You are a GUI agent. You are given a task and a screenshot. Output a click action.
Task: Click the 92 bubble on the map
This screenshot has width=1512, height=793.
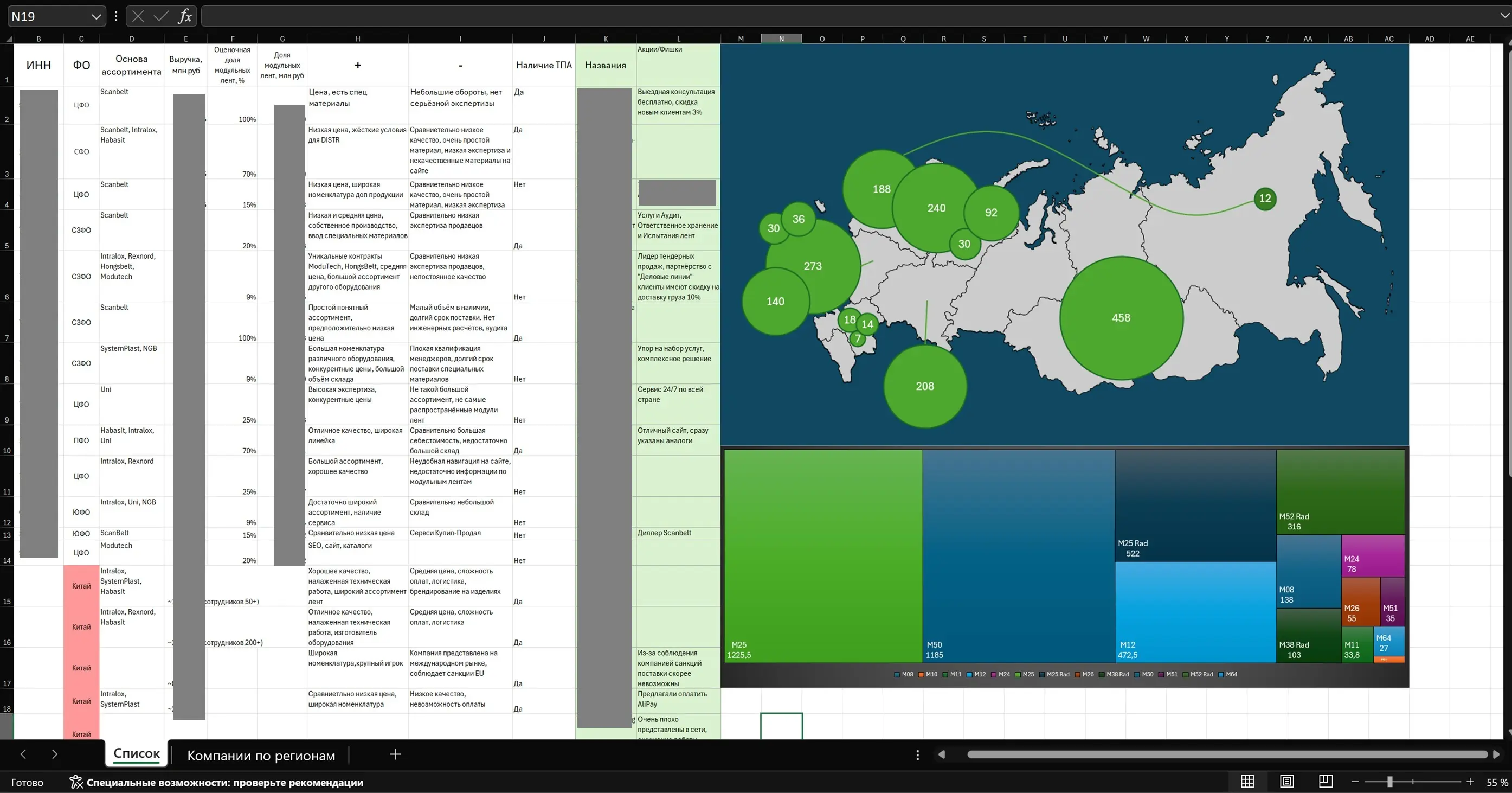[x=991, y=213]
